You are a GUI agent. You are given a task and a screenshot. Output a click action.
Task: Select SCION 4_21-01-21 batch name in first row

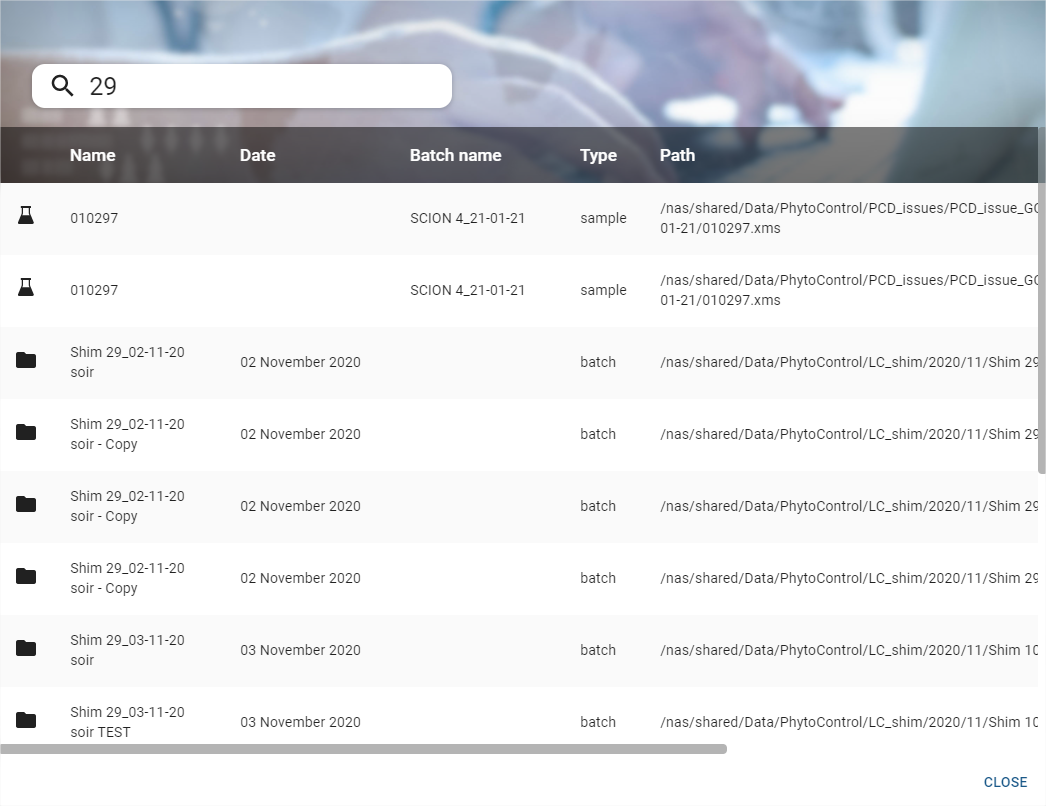click(467, 218)
